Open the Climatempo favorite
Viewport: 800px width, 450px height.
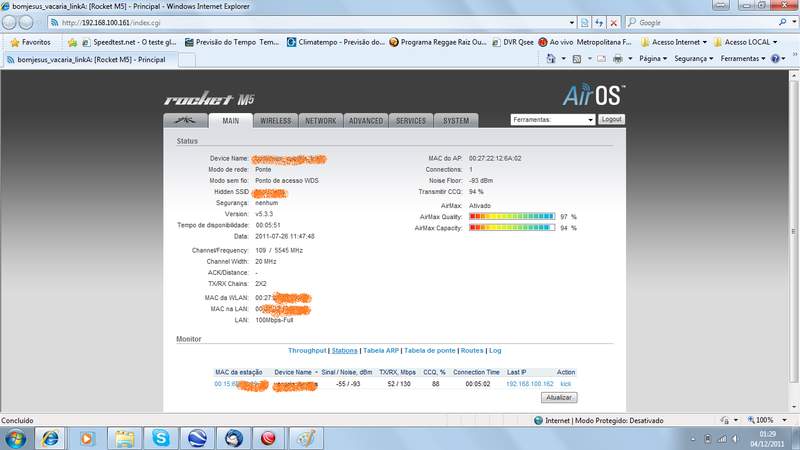pos(336,42)
